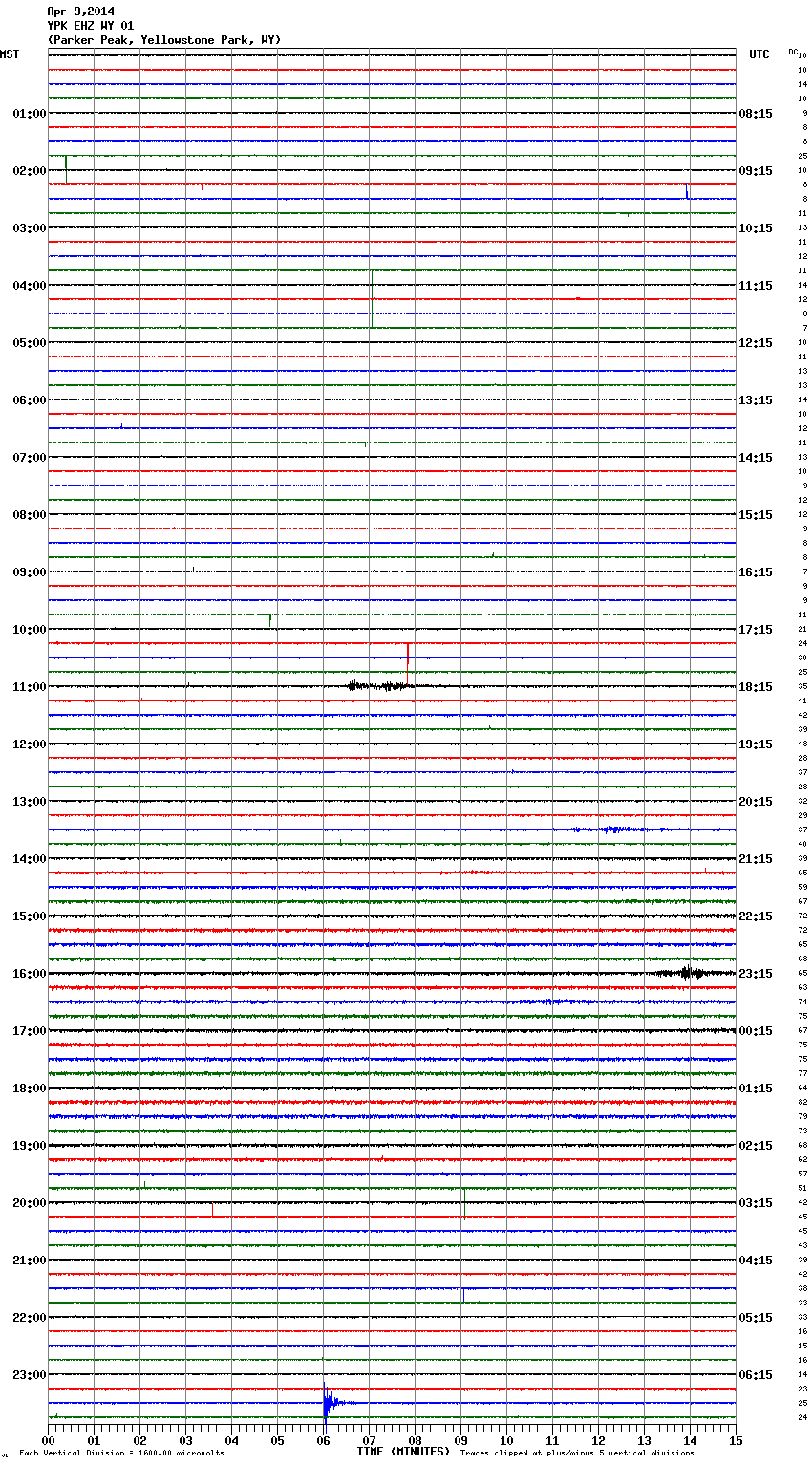Click the 'DC' column heading

pyautogui.click(x=793, y=52)
